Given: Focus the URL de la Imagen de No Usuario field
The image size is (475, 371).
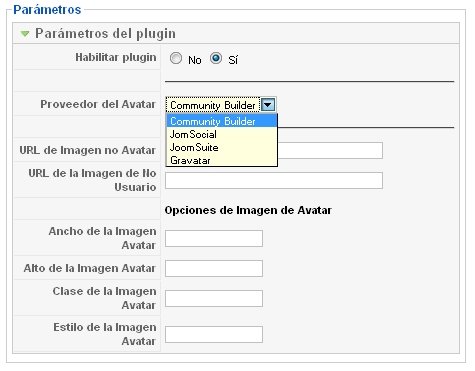Looking at the screenshot, I should pyautogui.click(x=274, y=180).
